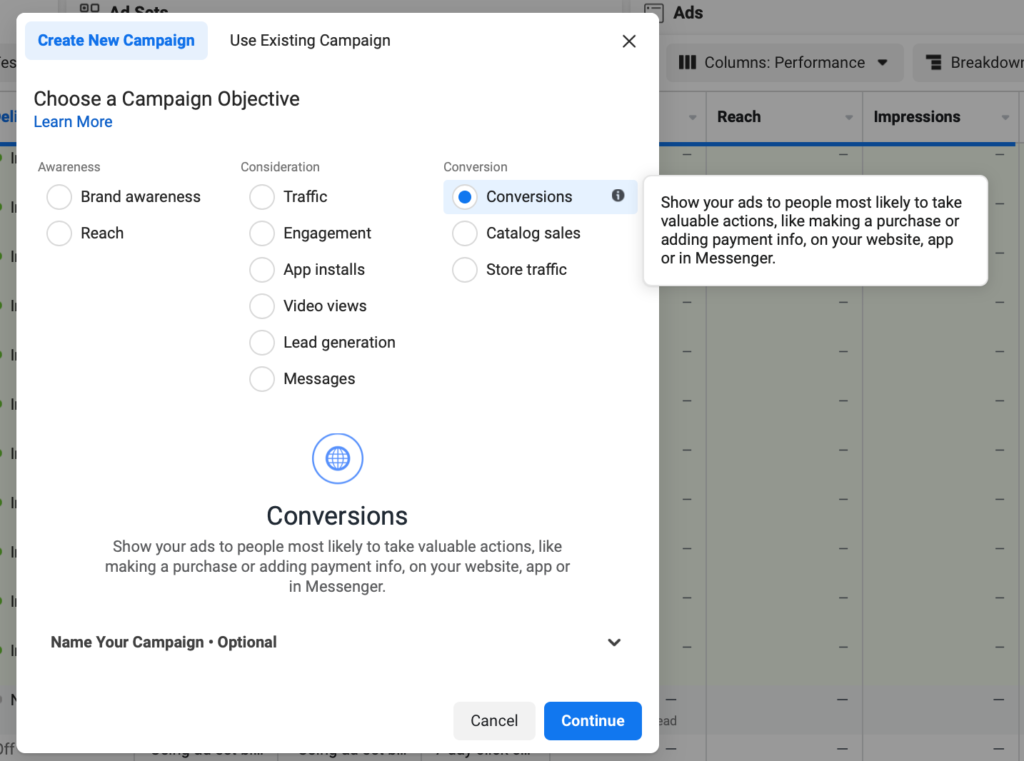Click the blue Impressions sorting indicator bar
The height and width of the screenshot is (761, 1024).
pyautogui.click(x=940, y=144)
